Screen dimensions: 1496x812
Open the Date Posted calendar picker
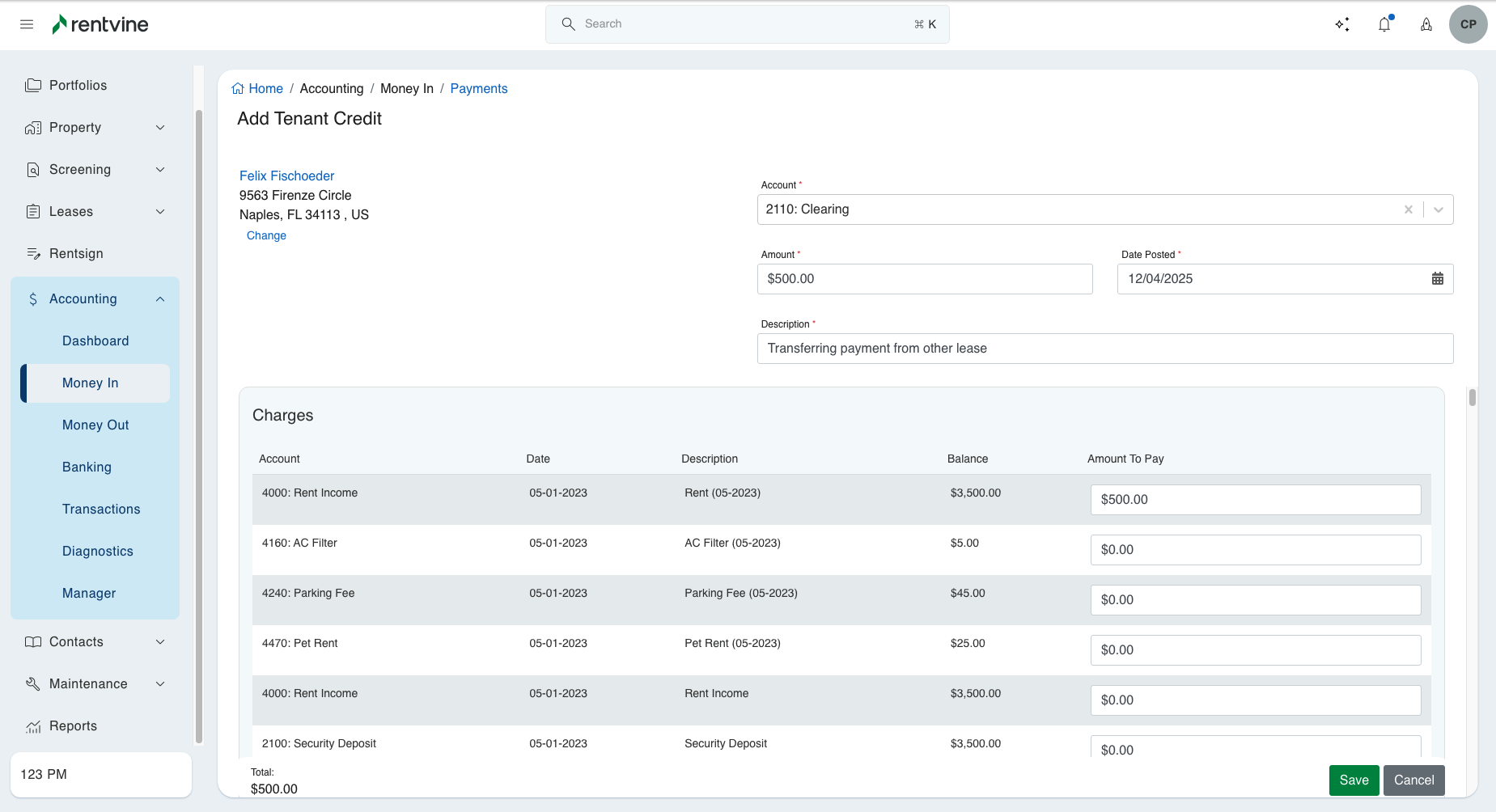pos(1437,279)
